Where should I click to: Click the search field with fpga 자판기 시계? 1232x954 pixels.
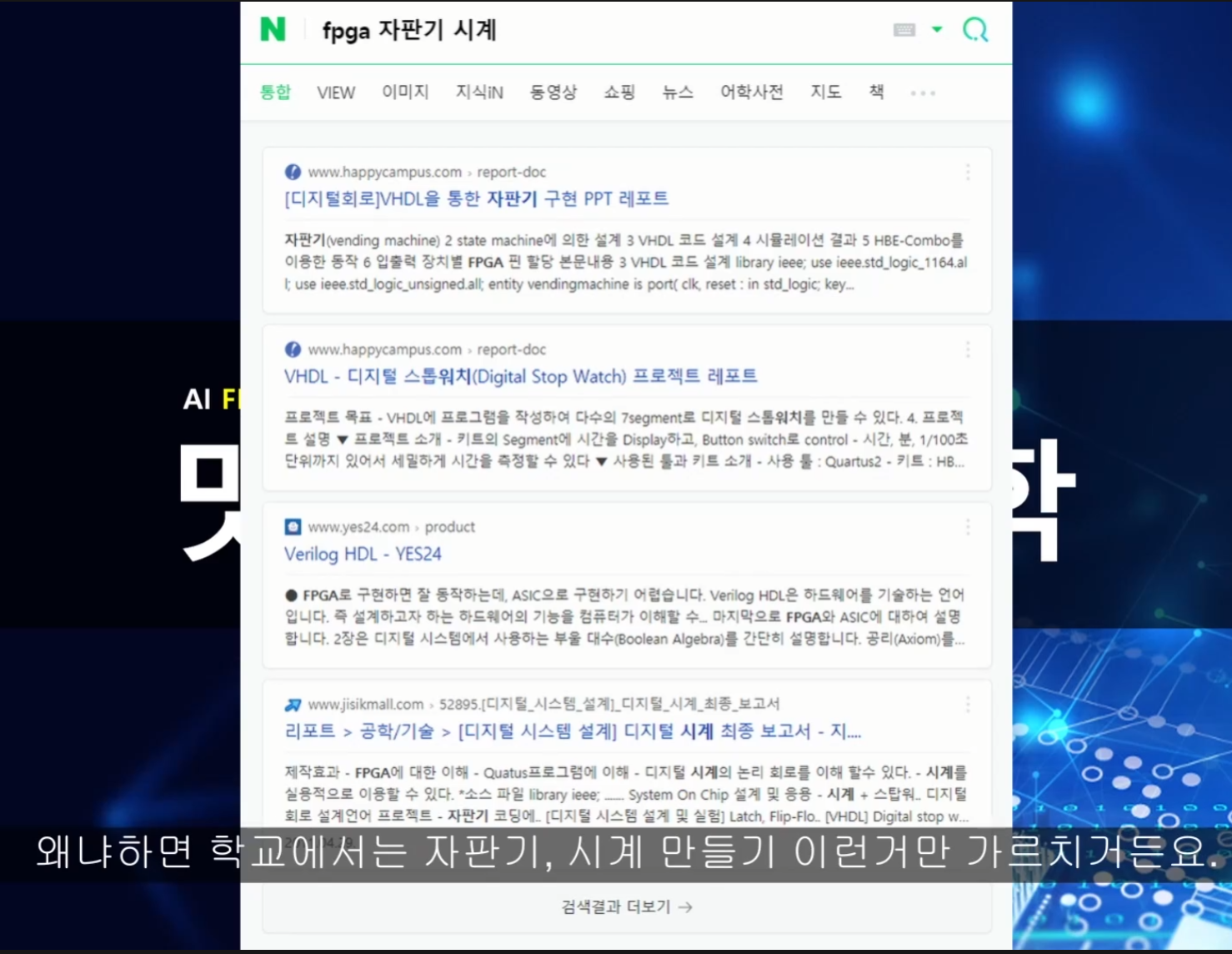pyautogui.click(x=409, y=31)
